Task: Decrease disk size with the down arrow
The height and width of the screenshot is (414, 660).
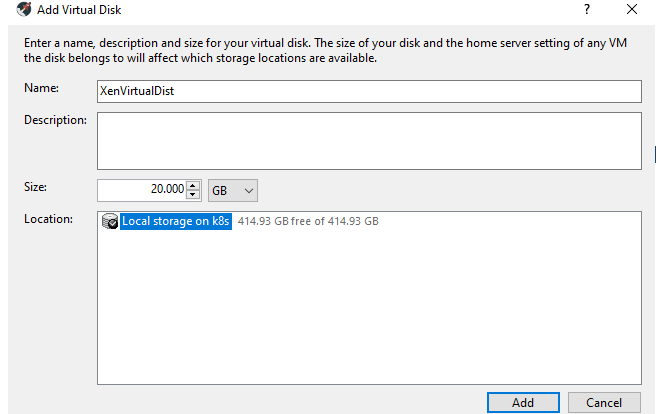Action: (x=193, y=194)
